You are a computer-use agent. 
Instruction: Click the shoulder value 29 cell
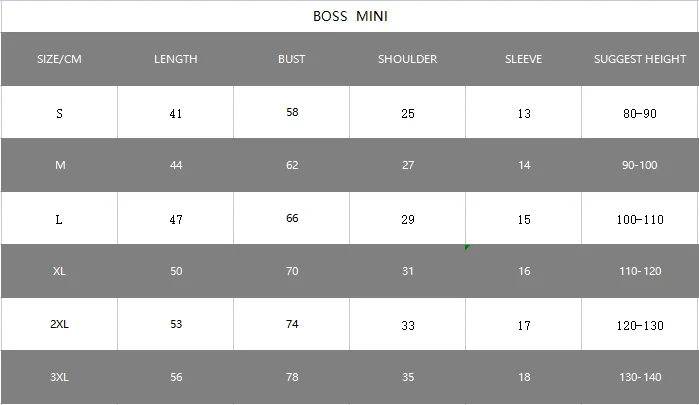408,218
